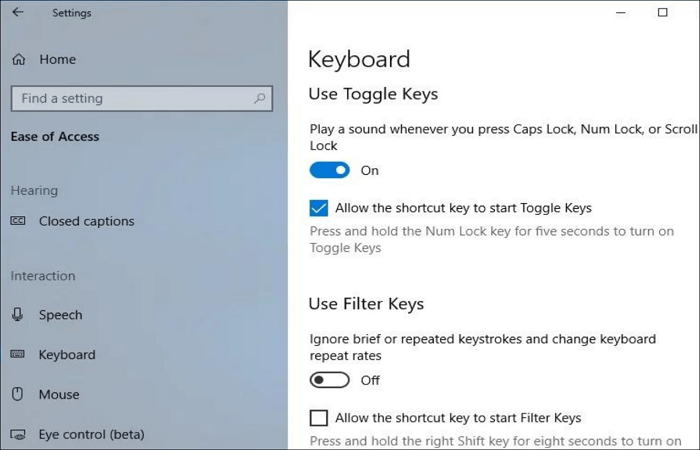Click the back arrow icon
The image size is (700, 450).
[x=18, y=13]
